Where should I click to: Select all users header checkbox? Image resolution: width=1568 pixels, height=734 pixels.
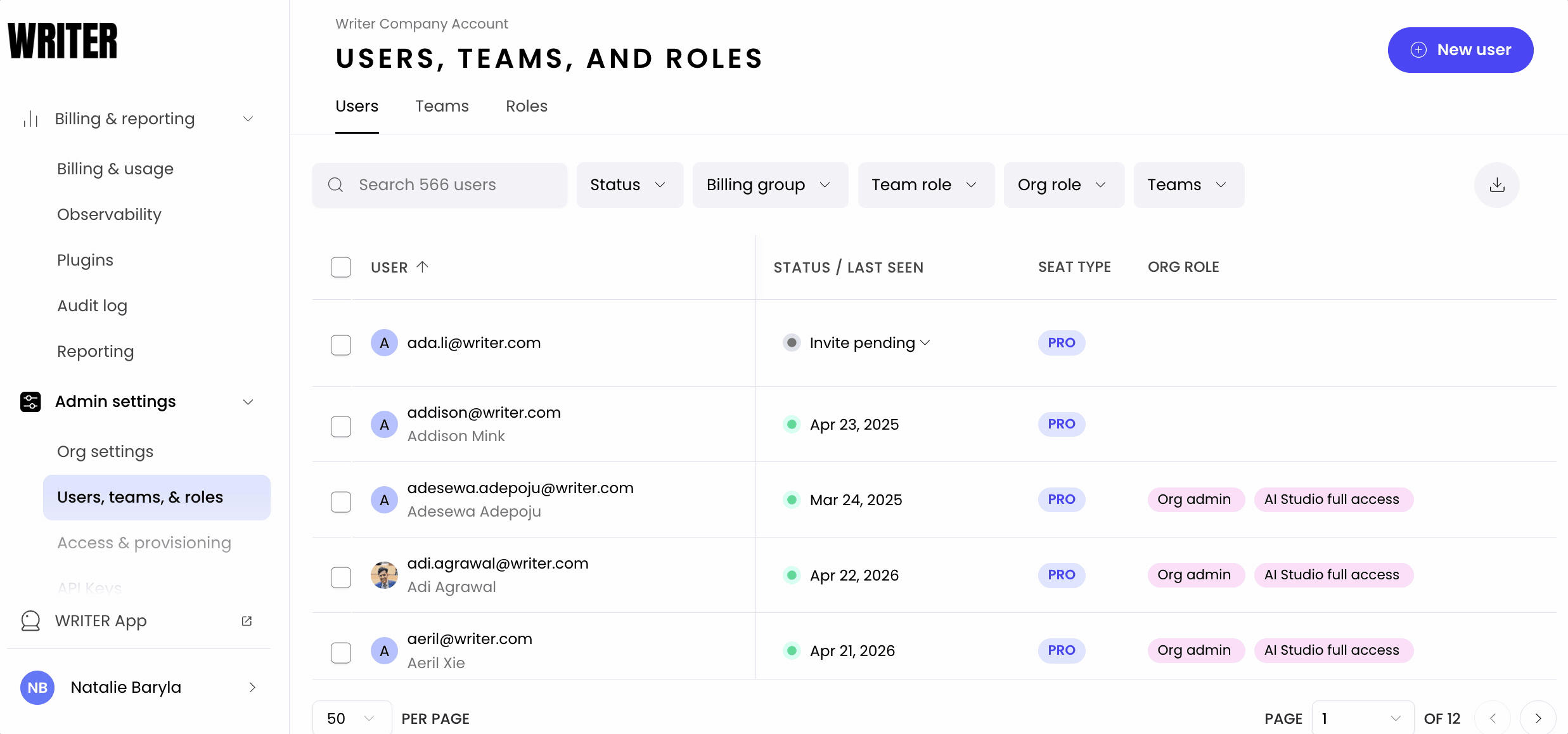click(341, 267)
